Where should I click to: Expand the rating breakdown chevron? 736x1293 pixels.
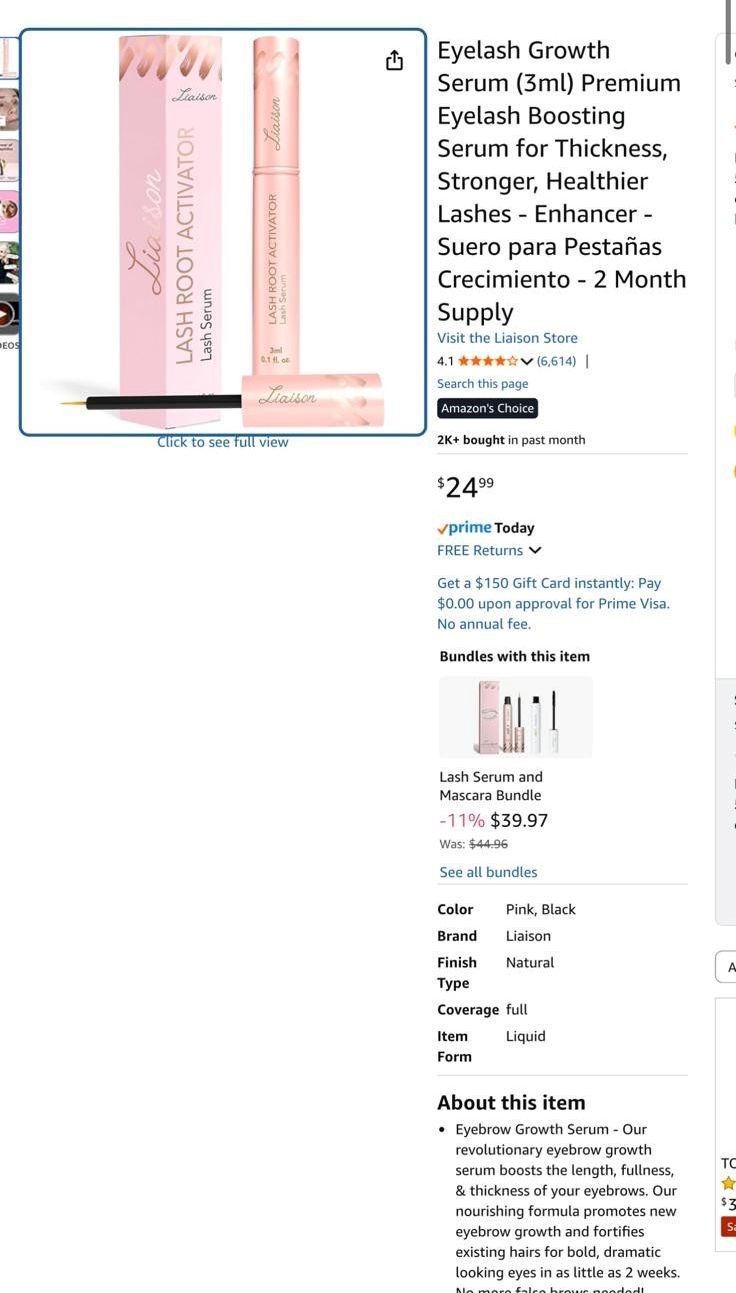point(527,361)
